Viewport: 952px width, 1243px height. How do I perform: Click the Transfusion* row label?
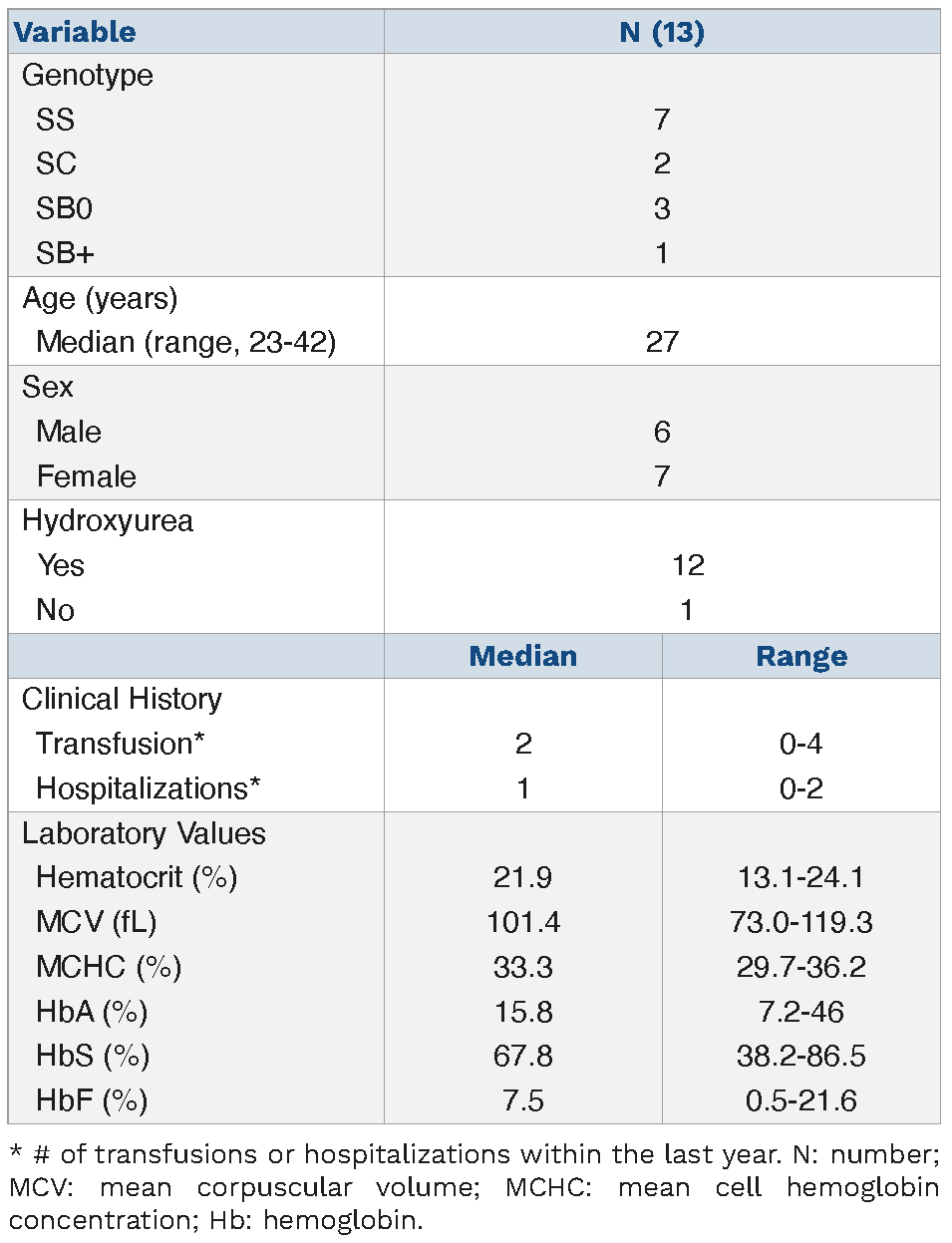tap(120, 744)
